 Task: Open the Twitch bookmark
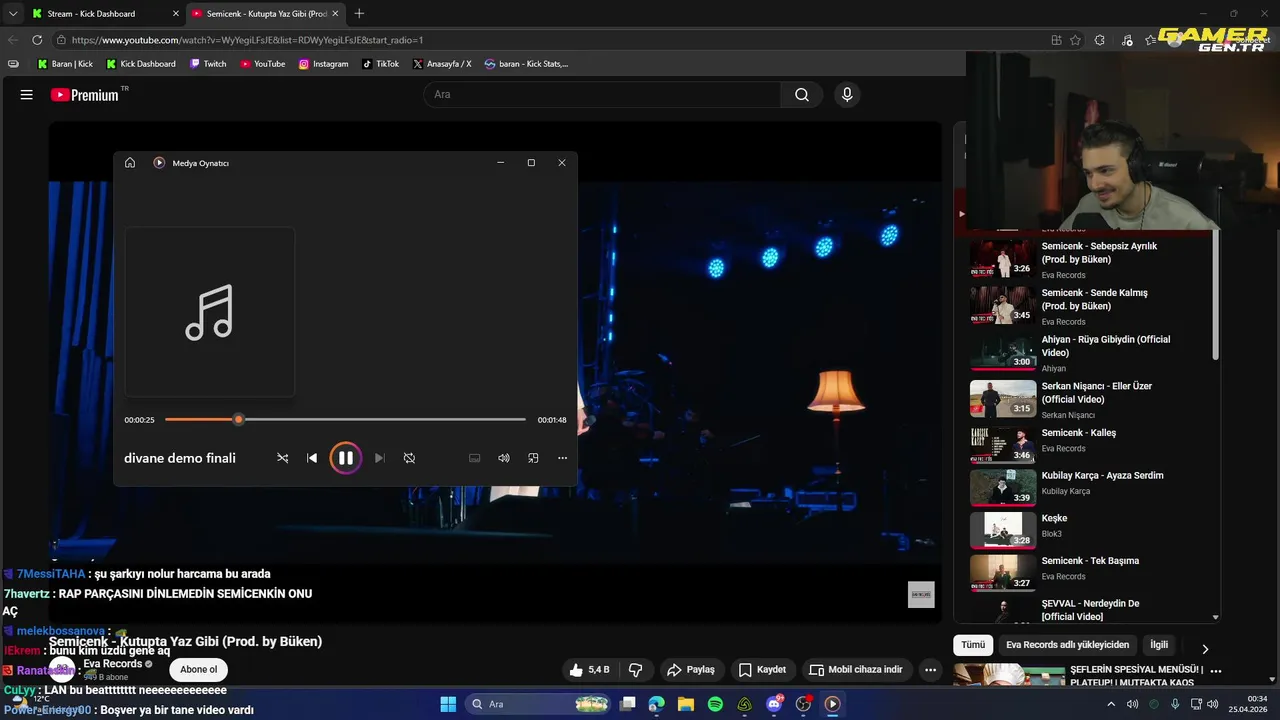click(x=208, y=64)
